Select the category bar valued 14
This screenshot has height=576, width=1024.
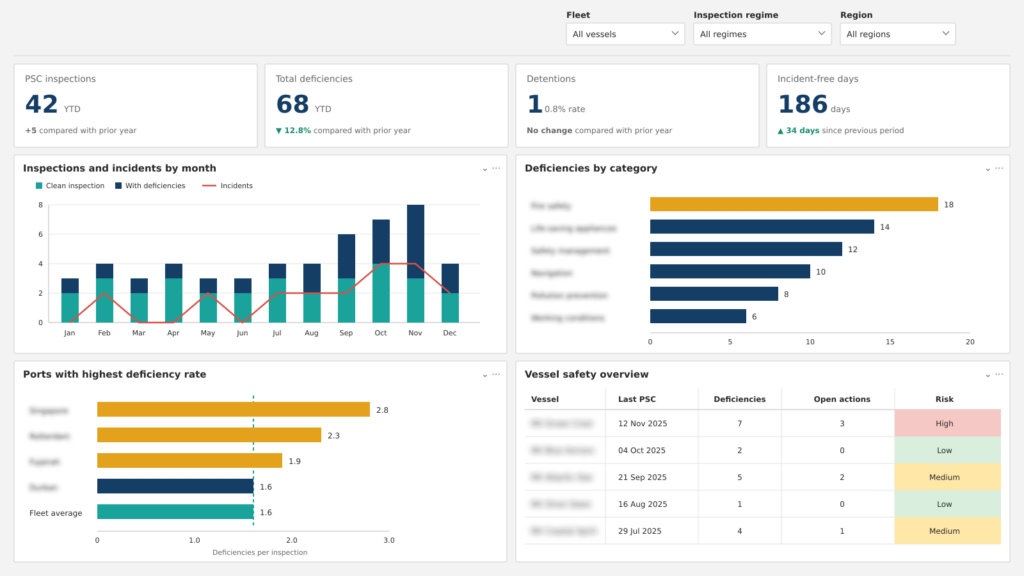[761, 227]
